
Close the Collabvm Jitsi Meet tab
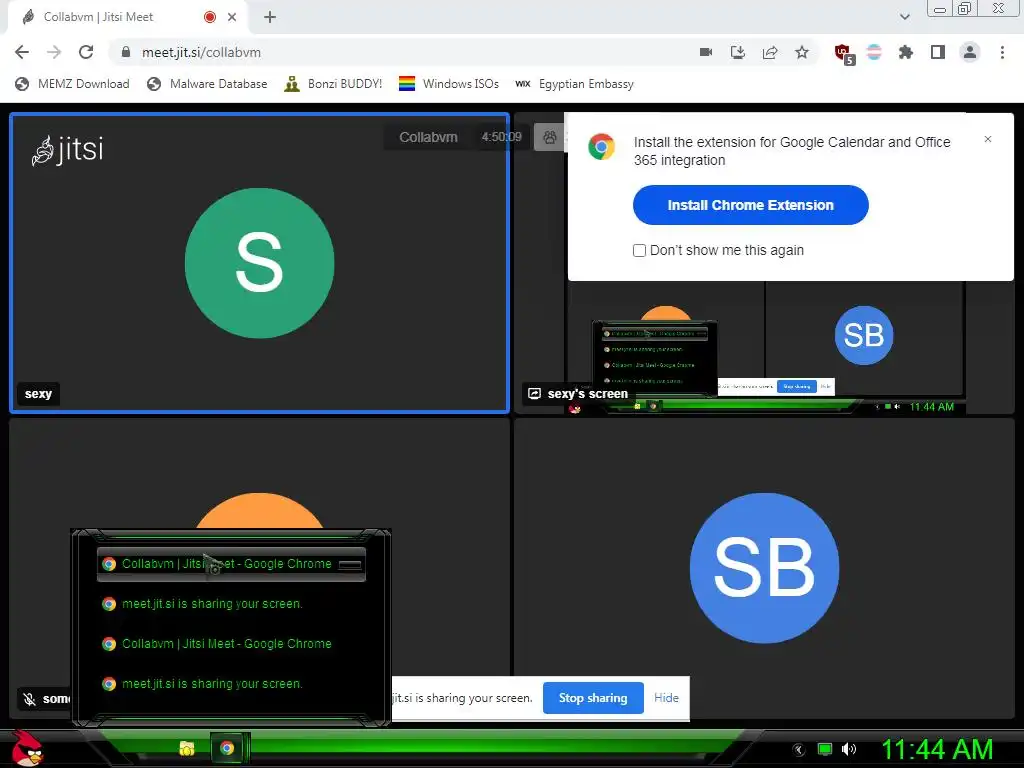click(x=232, y=17)
